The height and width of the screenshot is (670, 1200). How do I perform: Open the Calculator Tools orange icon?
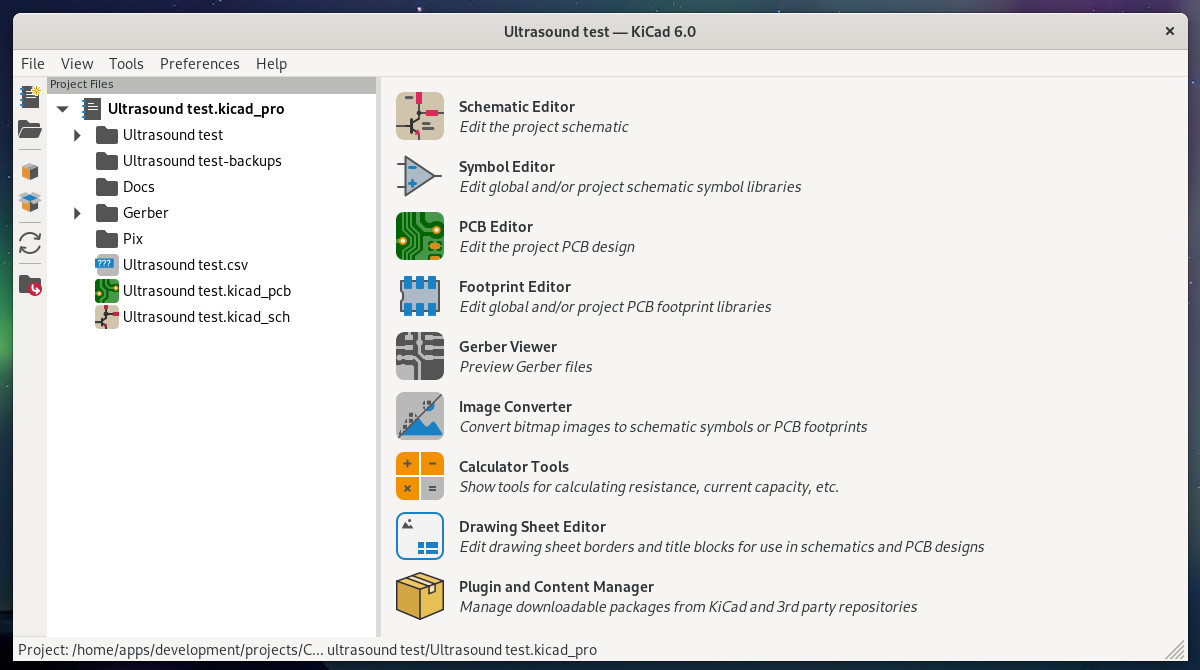tap(420, 476)
